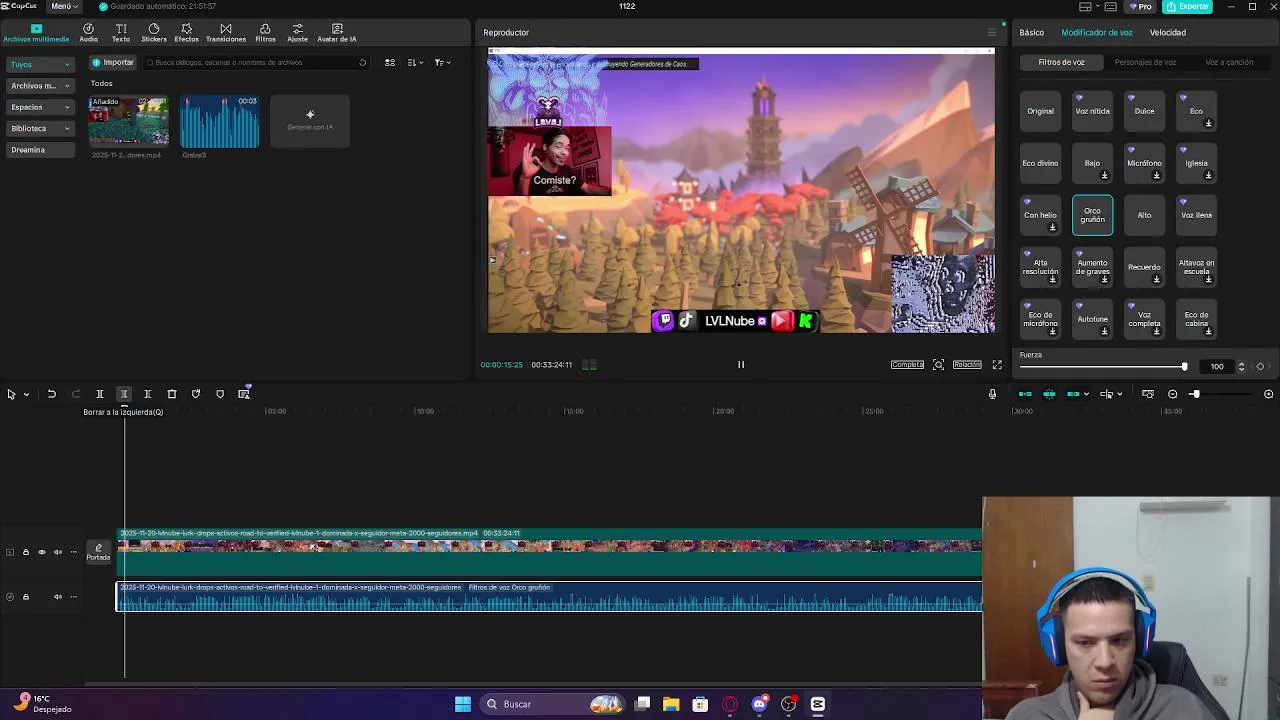
Task: Open the audio track more options dots
Action: click(73, 597)
